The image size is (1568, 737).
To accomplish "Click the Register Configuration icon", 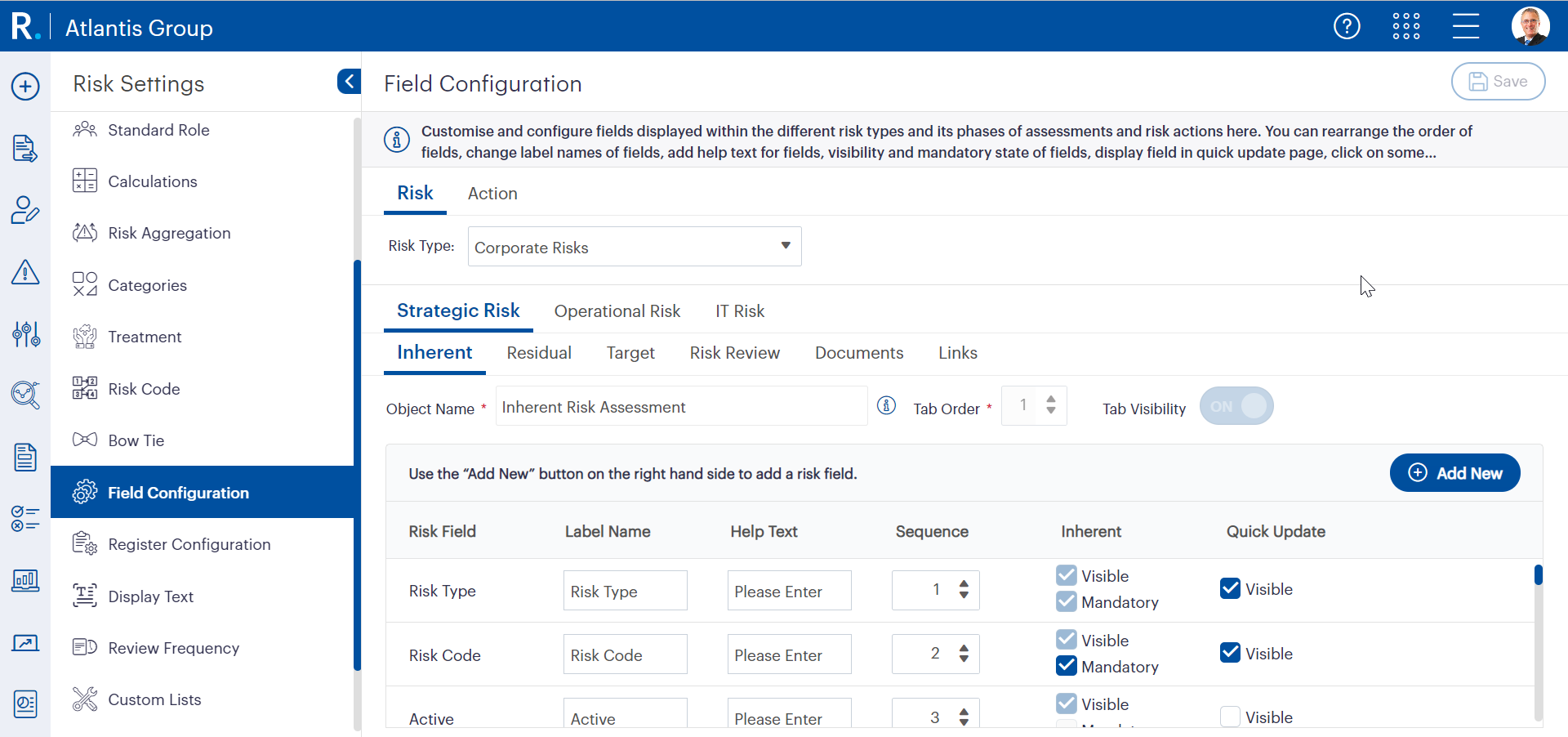I will coord(85,543).
